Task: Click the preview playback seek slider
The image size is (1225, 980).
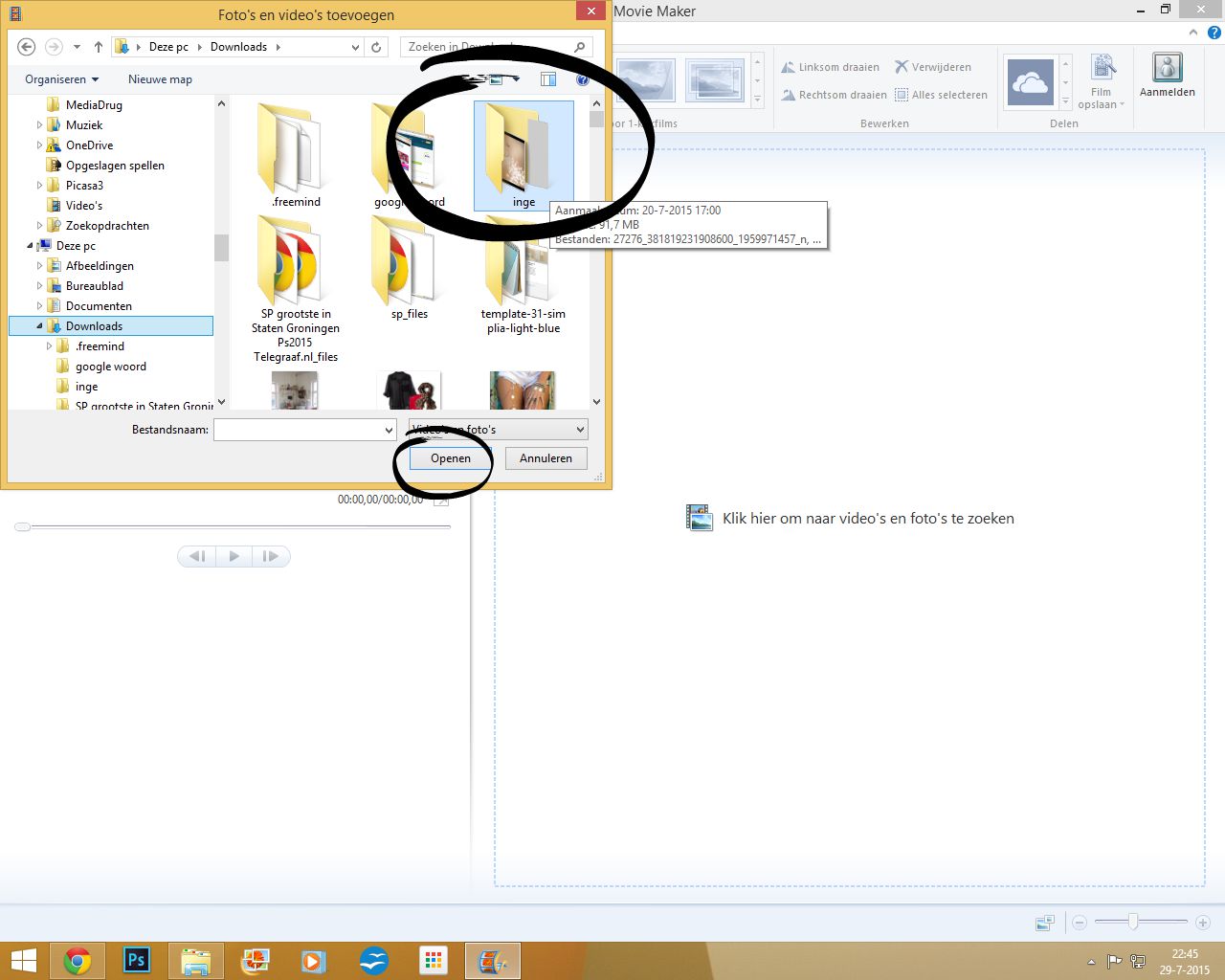Action: point(233,526)
